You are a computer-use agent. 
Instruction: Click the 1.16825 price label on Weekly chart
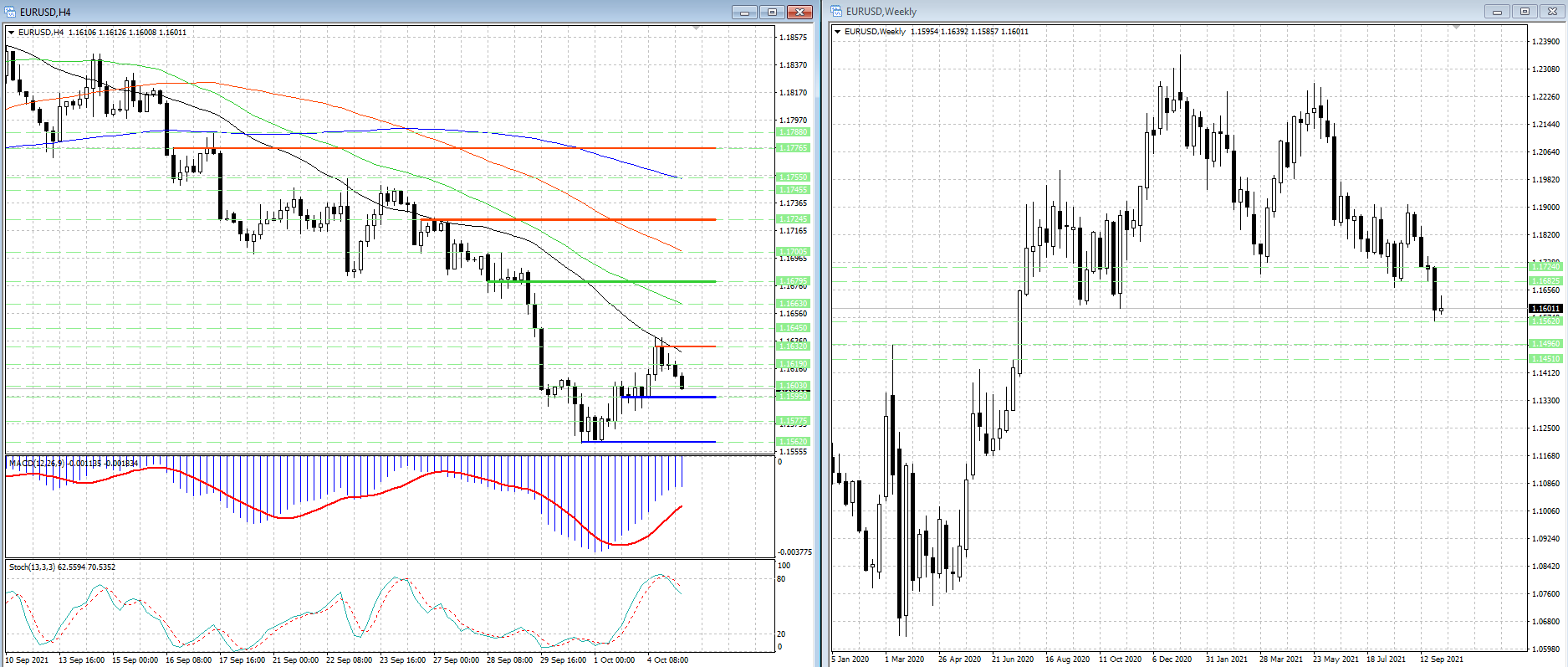click(1545, 281)
